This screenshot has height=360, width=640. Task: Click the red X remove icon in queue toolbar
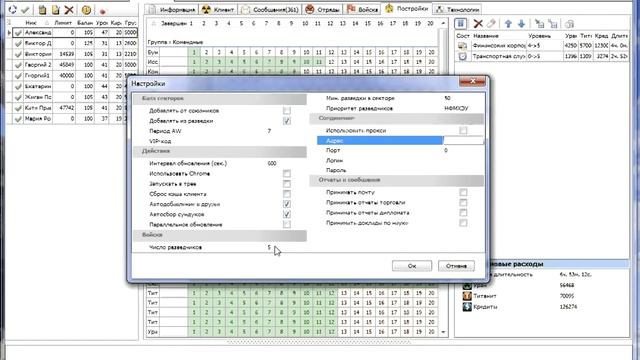coord(478,24)
